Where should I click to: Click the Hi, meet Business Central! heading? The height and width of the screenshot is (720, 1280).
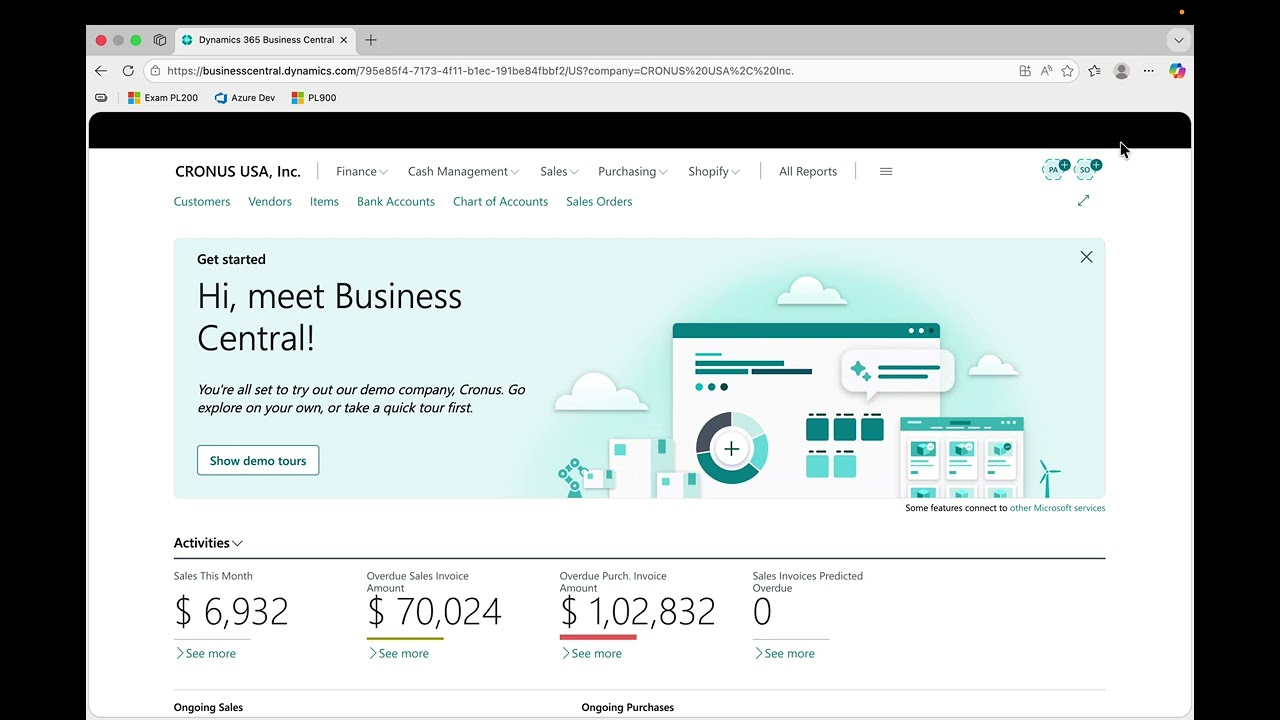point(330,316)
